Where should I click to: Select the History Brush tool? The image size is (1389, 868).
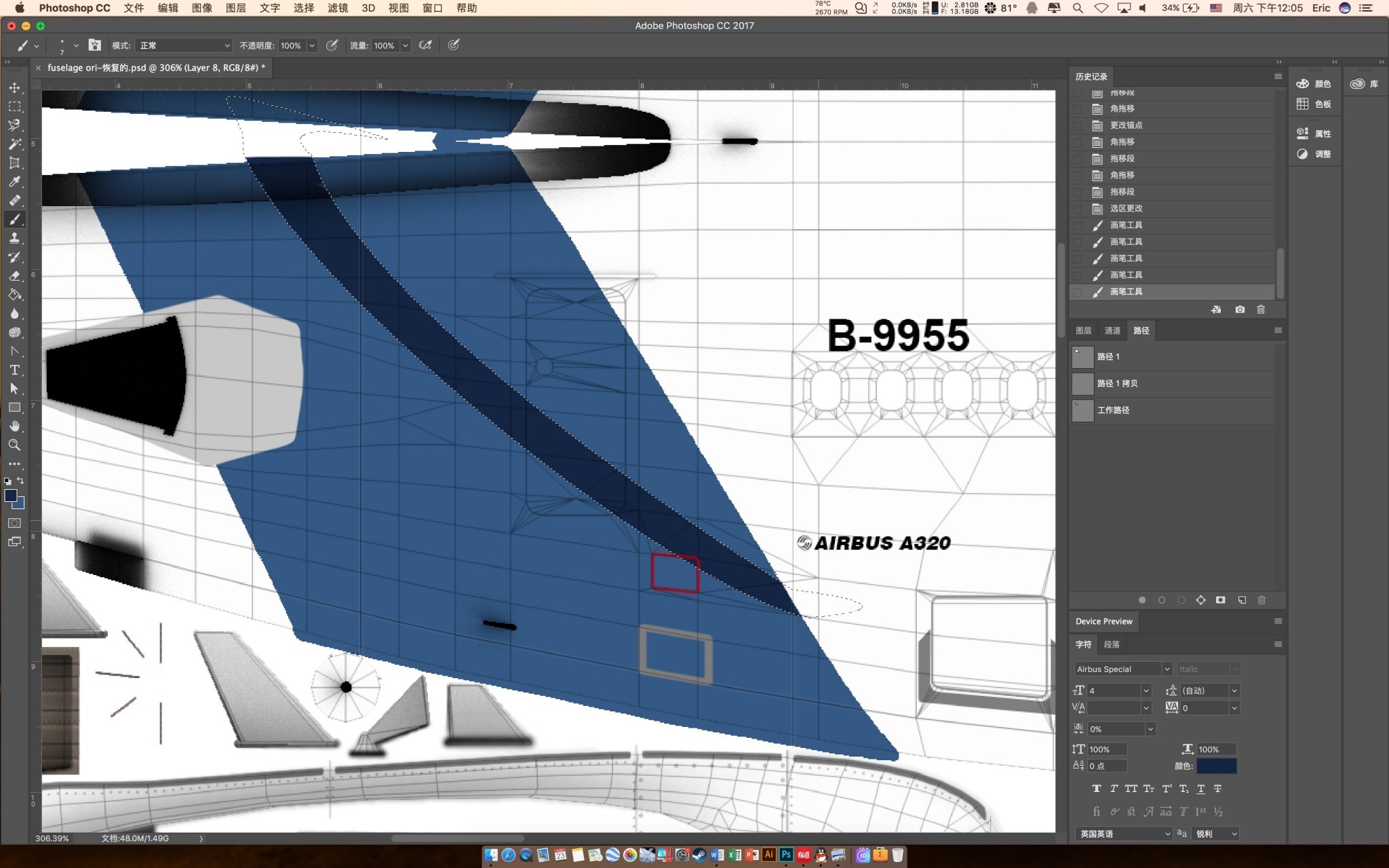tap(14, 257)
